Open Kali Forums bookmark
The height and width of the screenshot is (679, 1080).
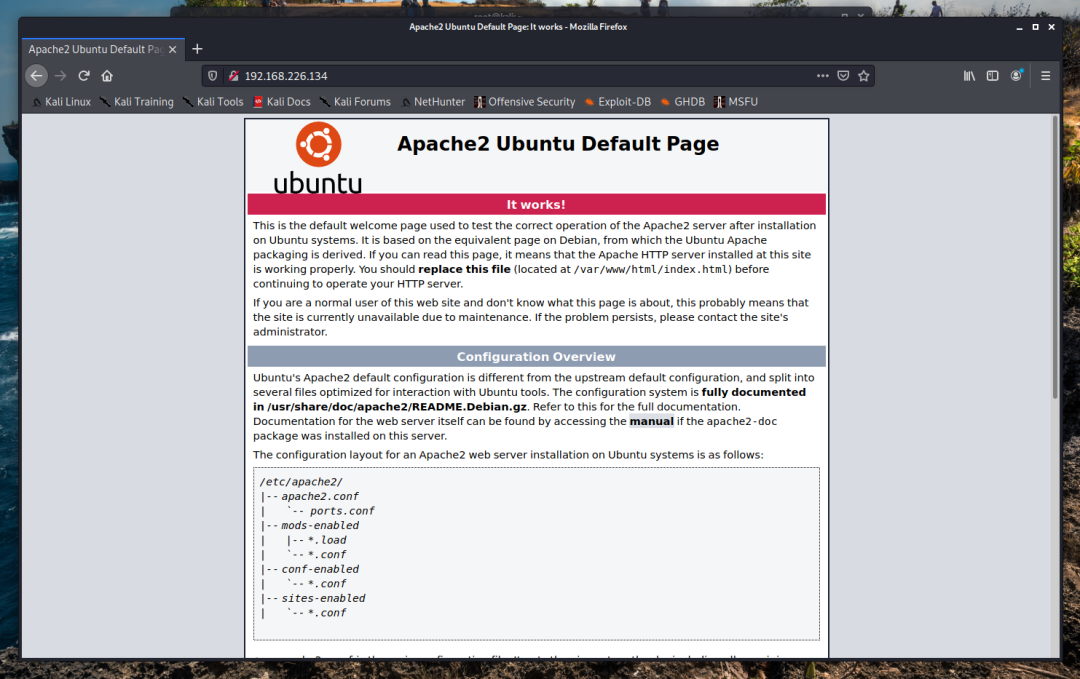[355, 102]
